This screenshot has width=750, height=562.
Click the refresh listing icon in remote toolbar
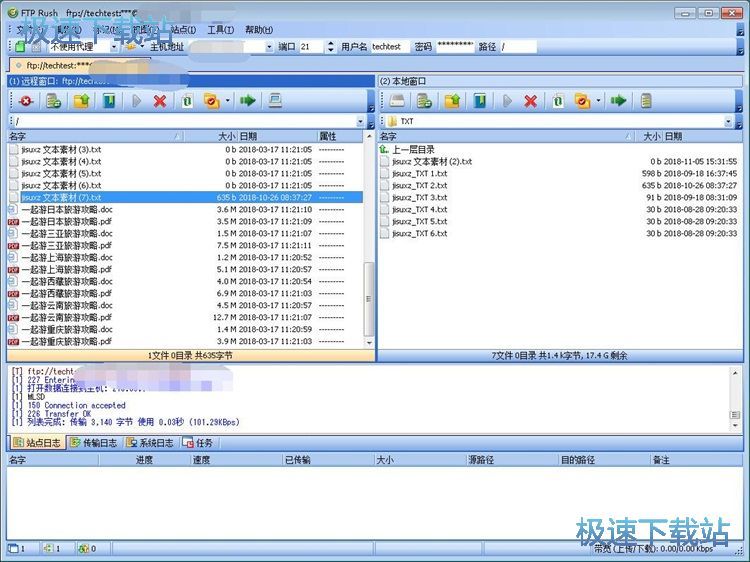click(53, 101)
